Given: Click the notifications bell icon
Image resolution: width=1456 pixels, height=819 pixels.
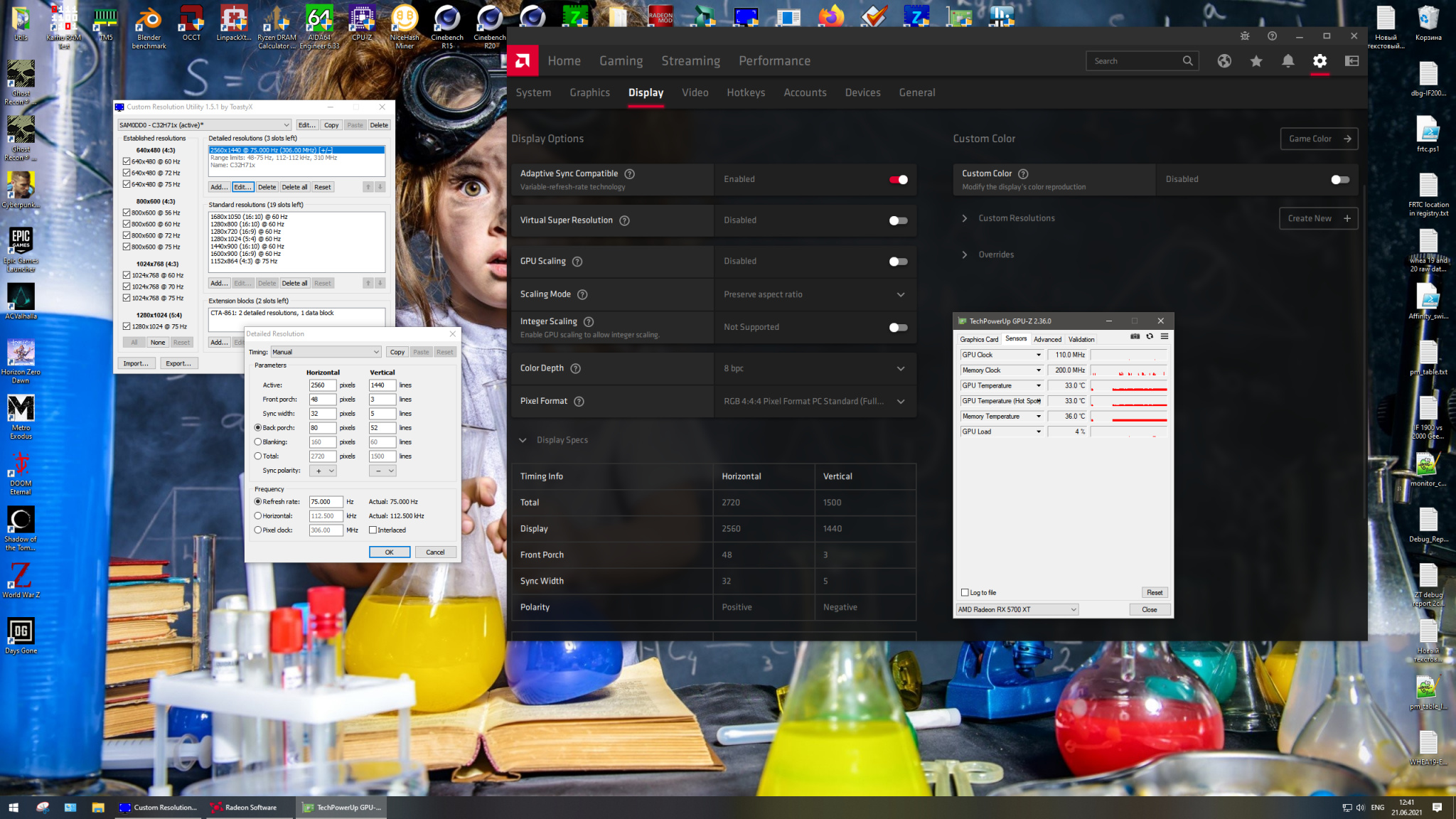Looking at the screenshot, I should (1288, 61).
